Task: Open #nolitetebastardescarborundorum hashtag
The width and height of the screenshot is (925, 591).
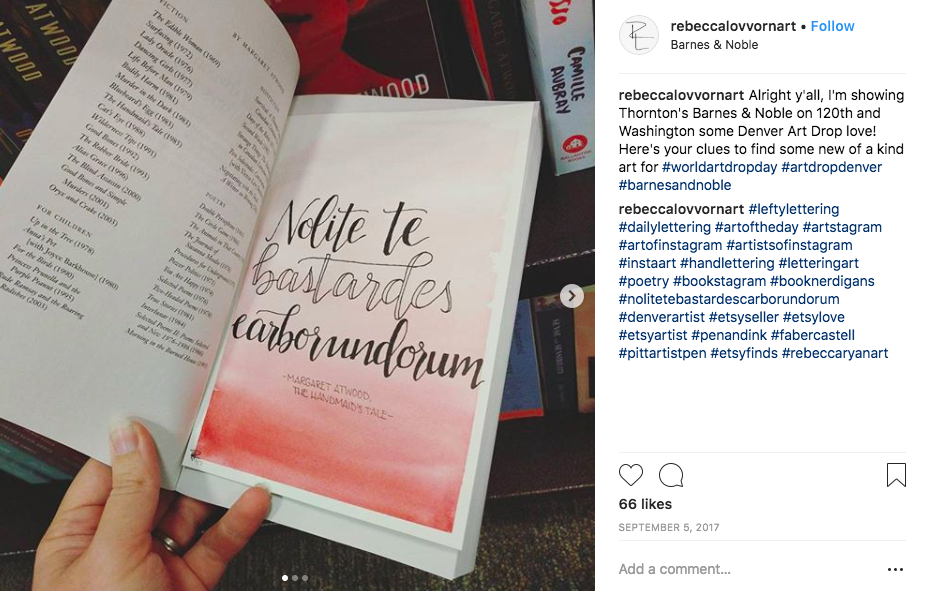Action: 729,299
